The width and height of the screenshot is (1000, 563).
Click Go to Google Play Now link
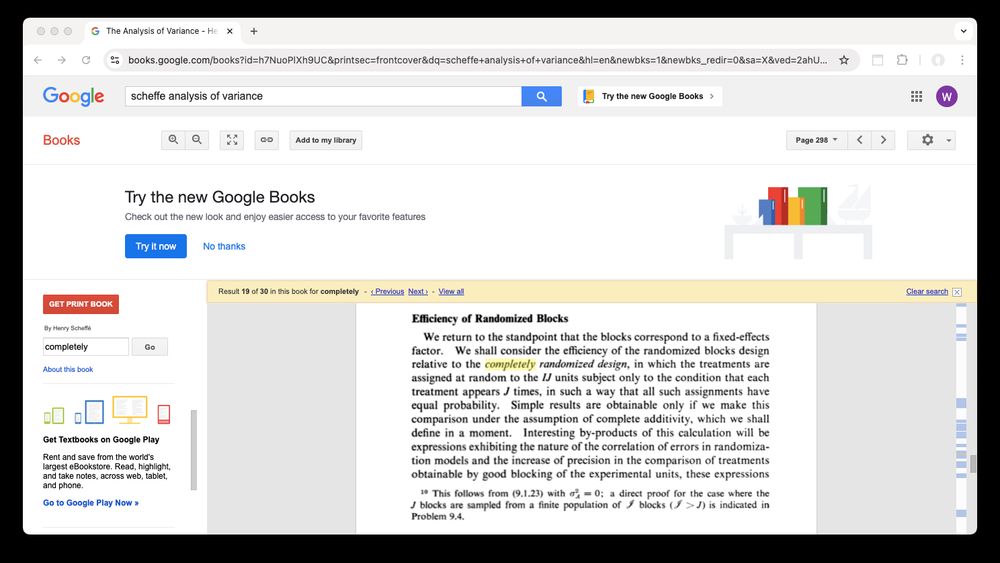click(x=91, y=502)
